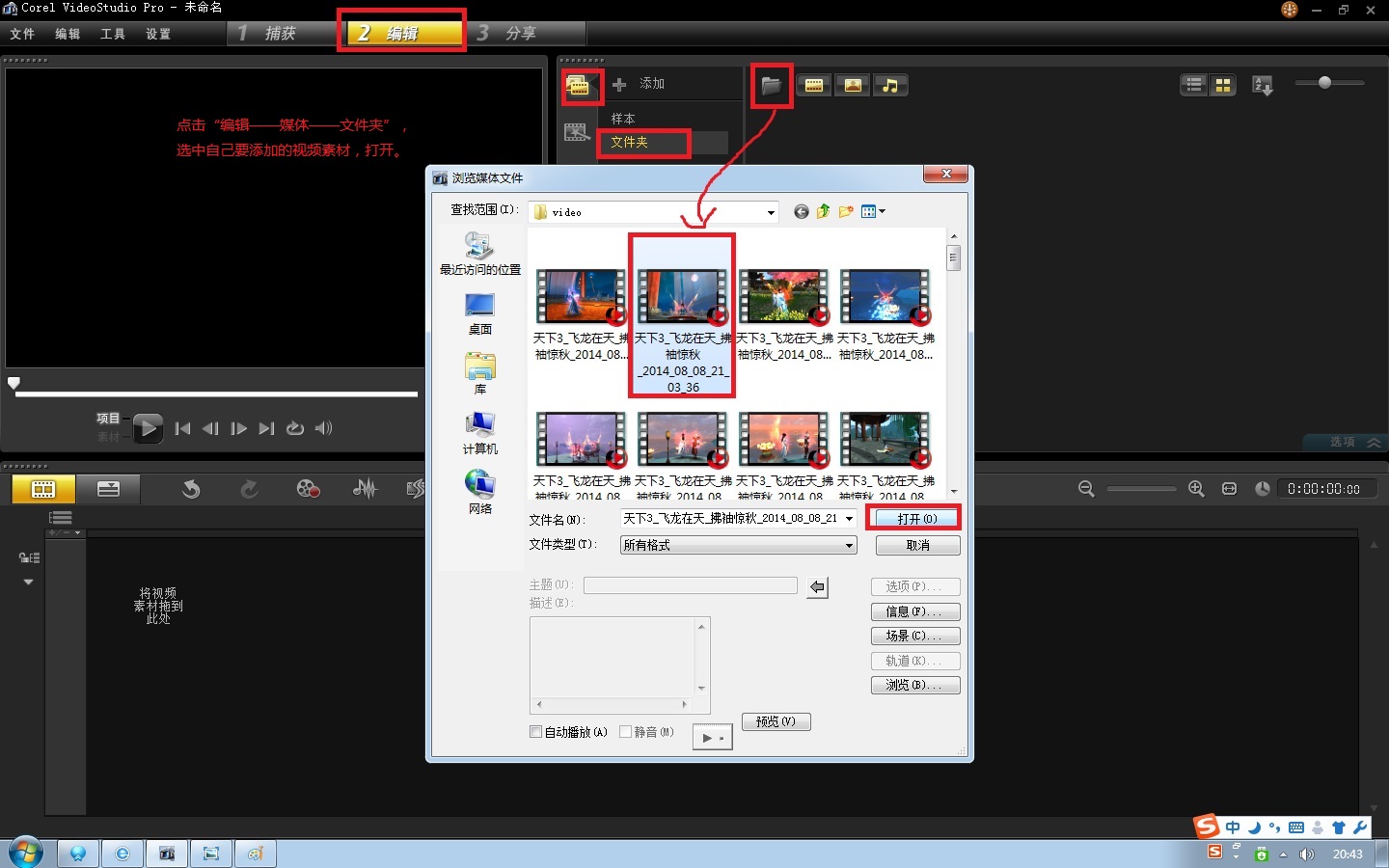
Task: Click the dialog Back navigation arrow
Action: pos(801,212)
